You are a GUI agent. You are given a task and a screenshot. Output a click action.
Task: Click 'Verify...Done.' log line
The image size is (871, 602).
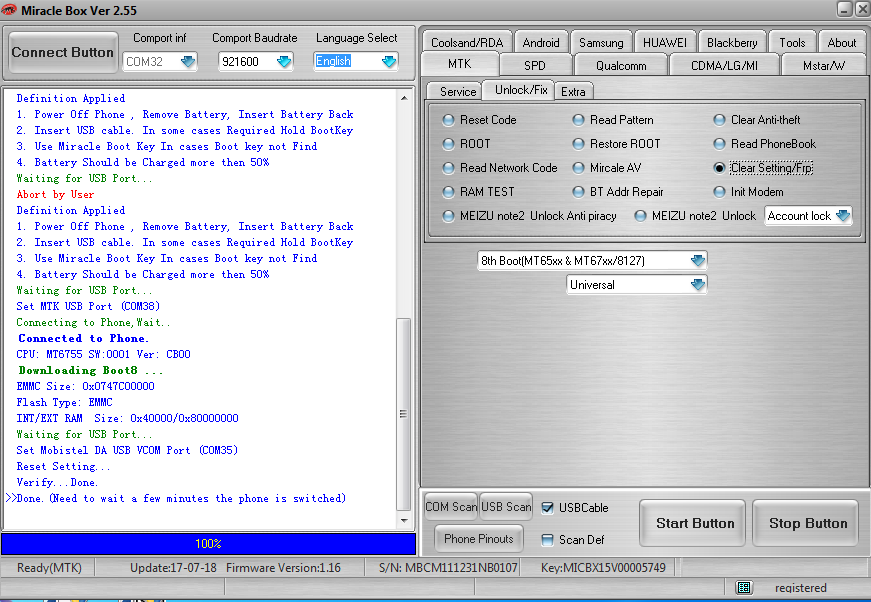pos(57,482)
